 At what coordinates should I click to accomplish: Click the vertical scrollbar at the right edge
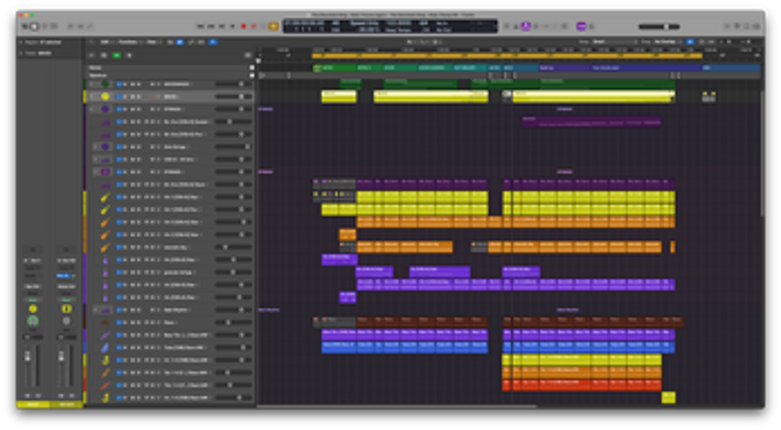tap(762, 152)
